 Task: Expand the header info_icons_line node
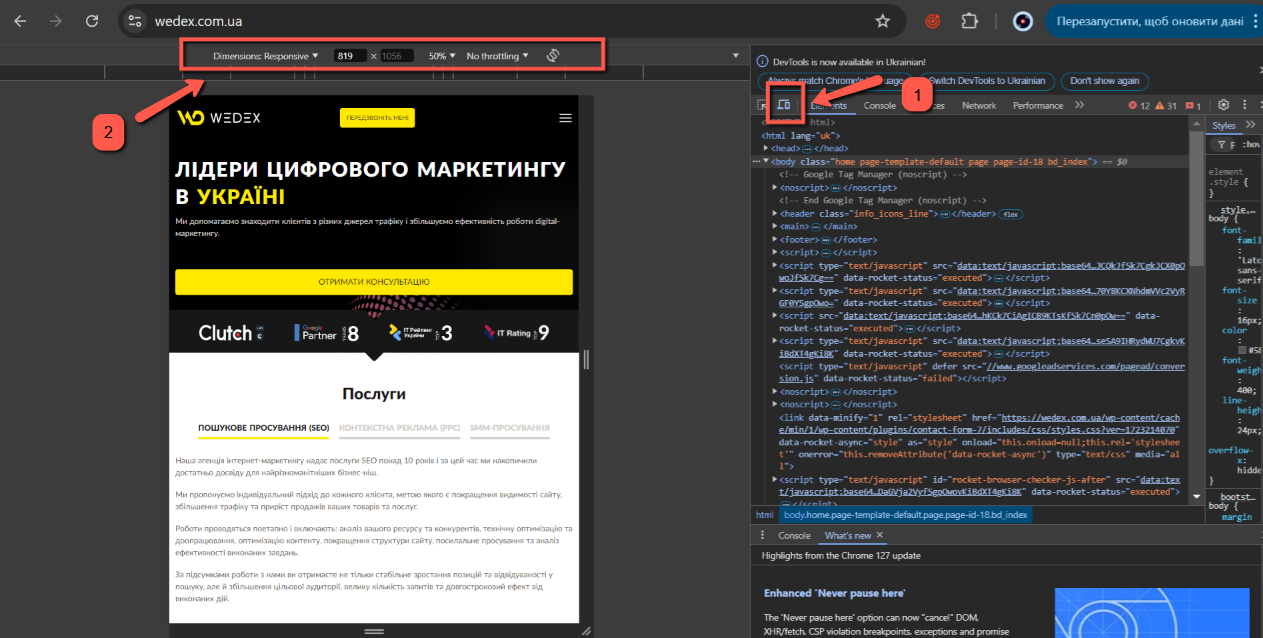[x=776, y=213]
